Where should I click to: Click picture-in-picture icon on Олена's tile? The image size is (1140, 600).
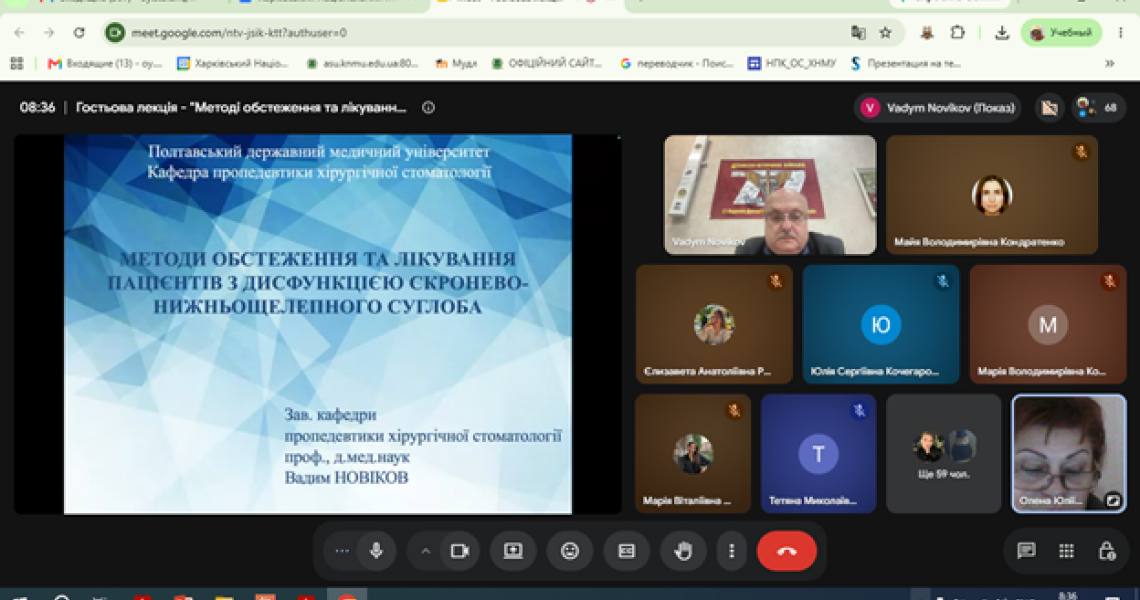click(1112, 500)
